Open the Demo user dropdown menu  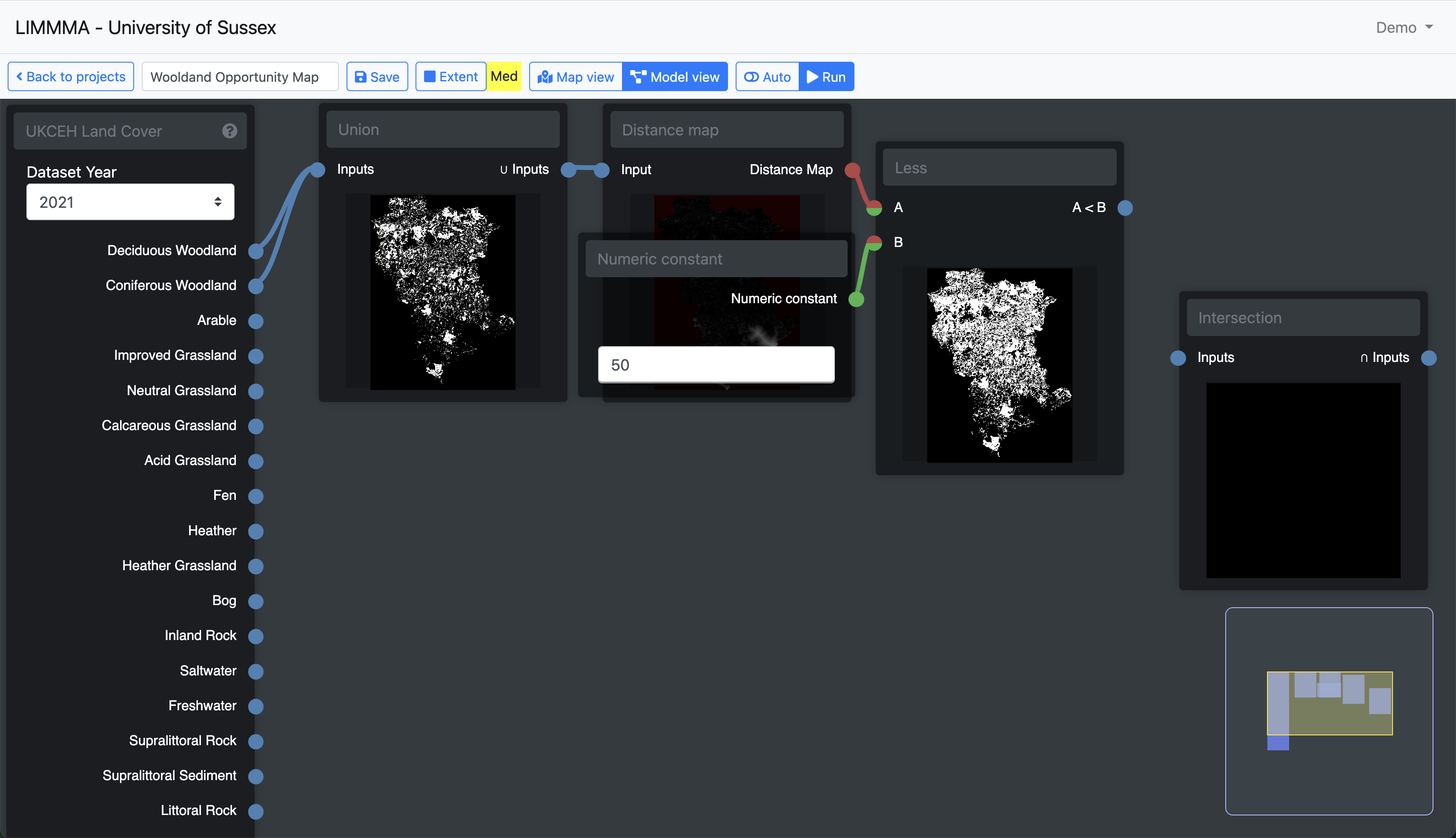pos(1404,28)
